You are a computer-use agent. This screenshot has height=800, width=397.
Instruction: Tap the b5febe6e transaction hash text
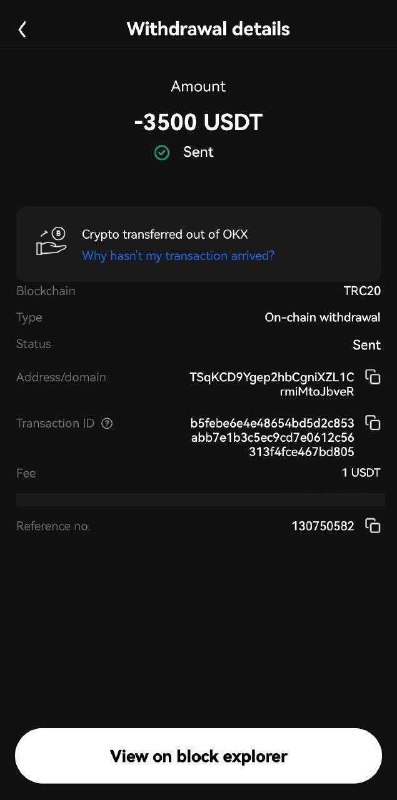(272, 437)
